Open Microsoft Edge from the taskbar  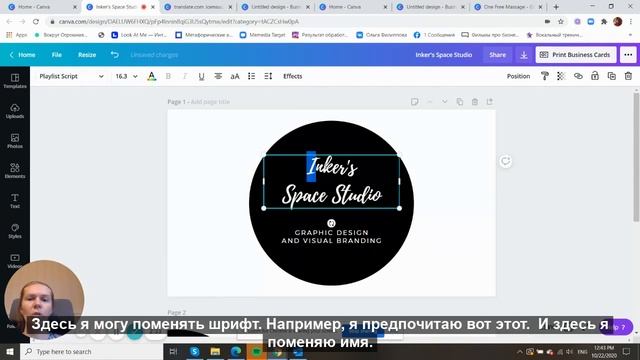tap(236, 351)
